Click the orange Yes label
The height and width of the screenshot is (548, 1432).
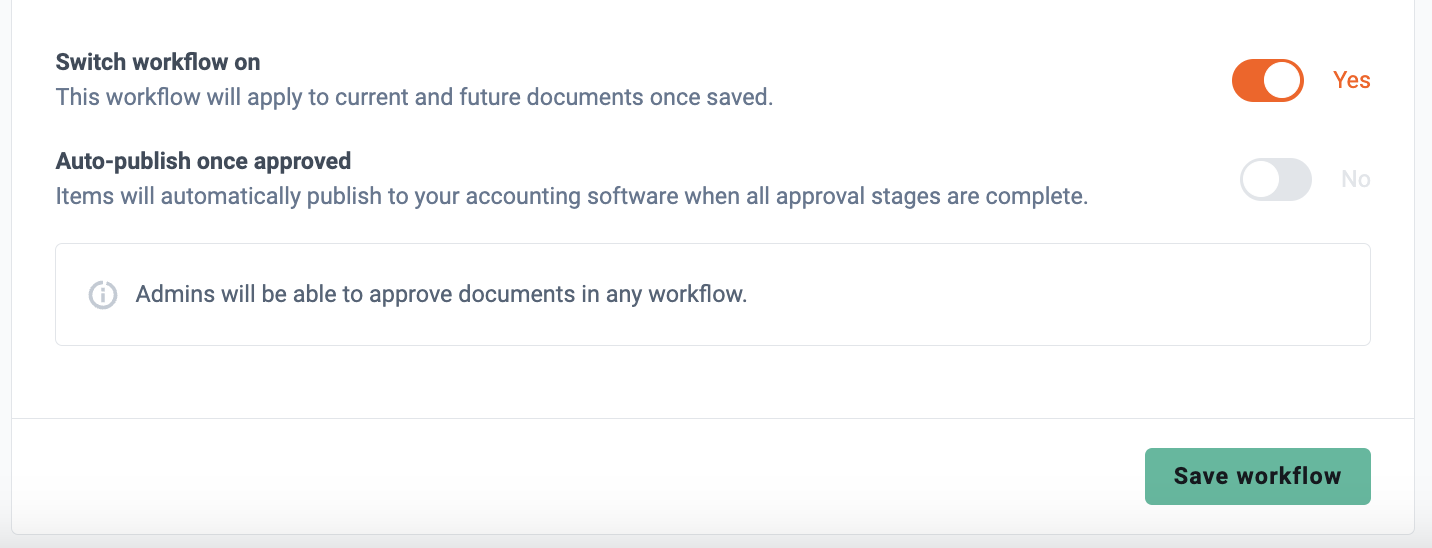pos(1352,80)
